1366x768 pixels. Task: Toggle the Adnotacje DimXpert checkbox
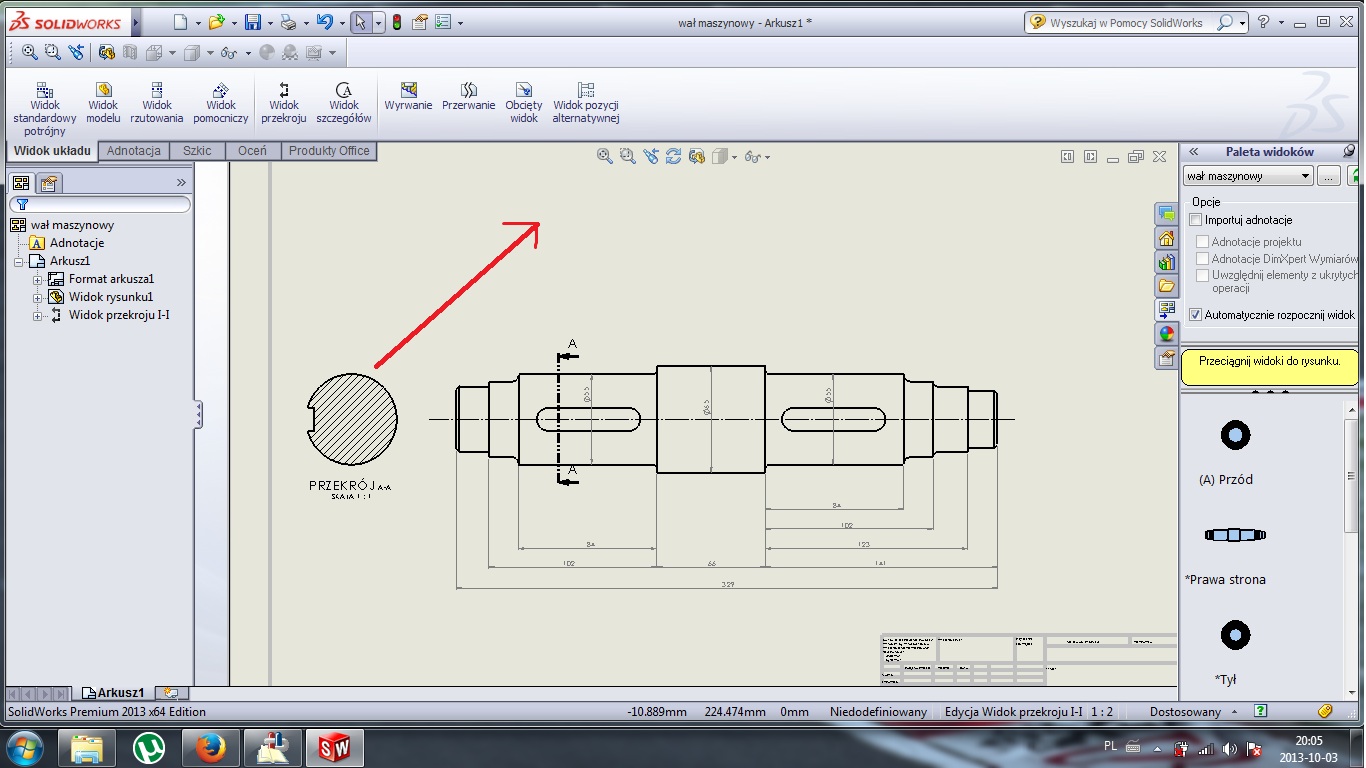point(1203,259)
